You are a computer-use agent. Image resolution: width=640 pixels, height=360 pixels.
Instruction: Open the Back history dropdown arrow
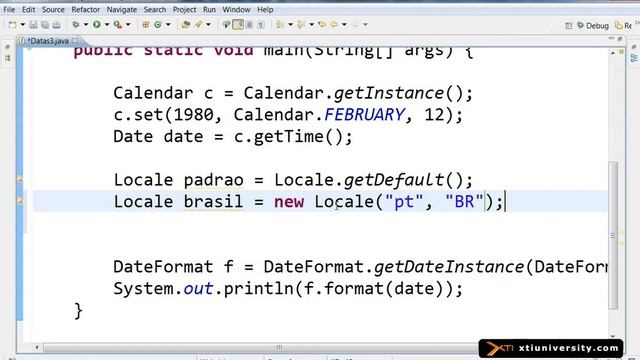[344, 25]
